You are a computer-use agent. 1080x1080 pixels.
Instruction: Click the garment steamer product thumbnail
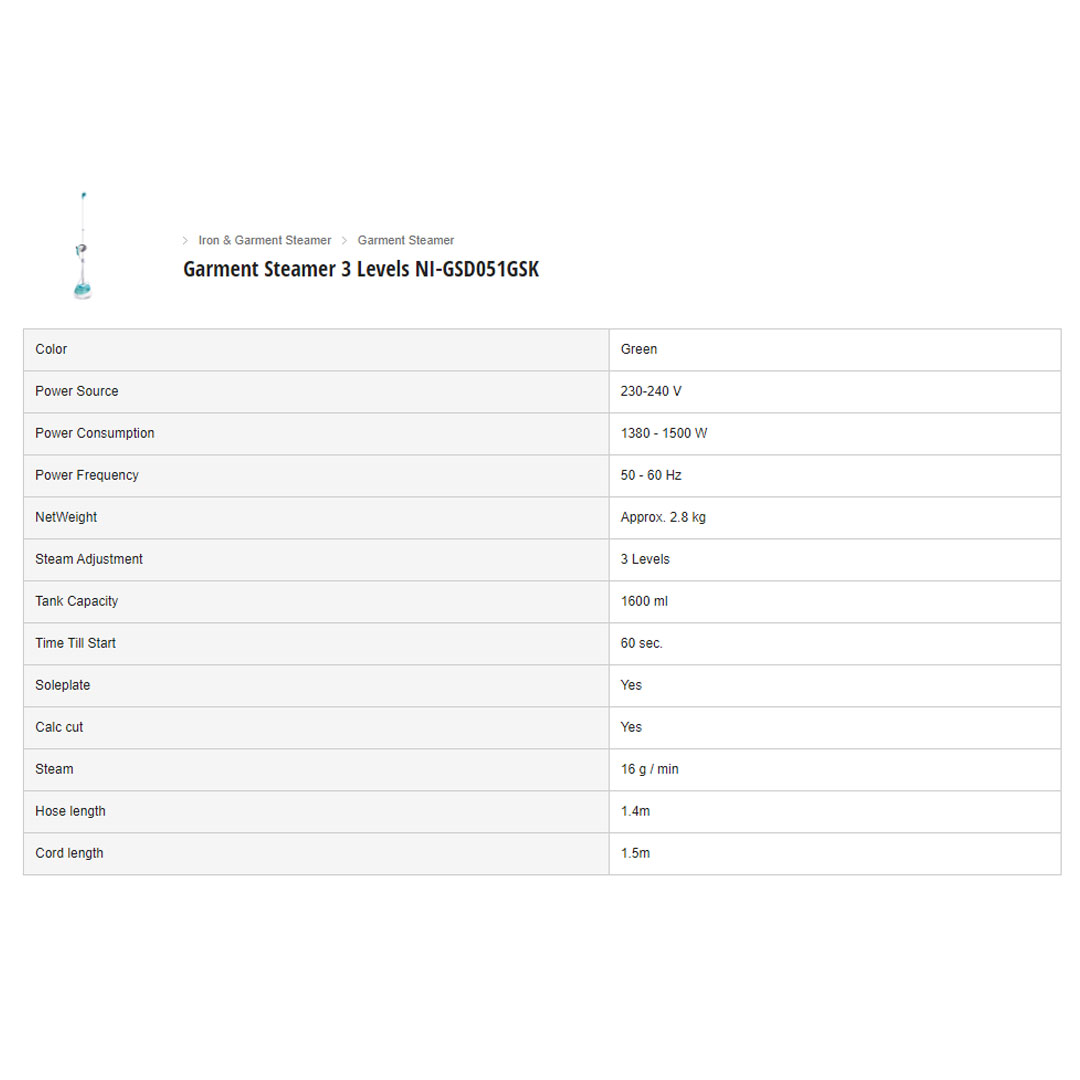pyautogui.click(x=82, y=246)
